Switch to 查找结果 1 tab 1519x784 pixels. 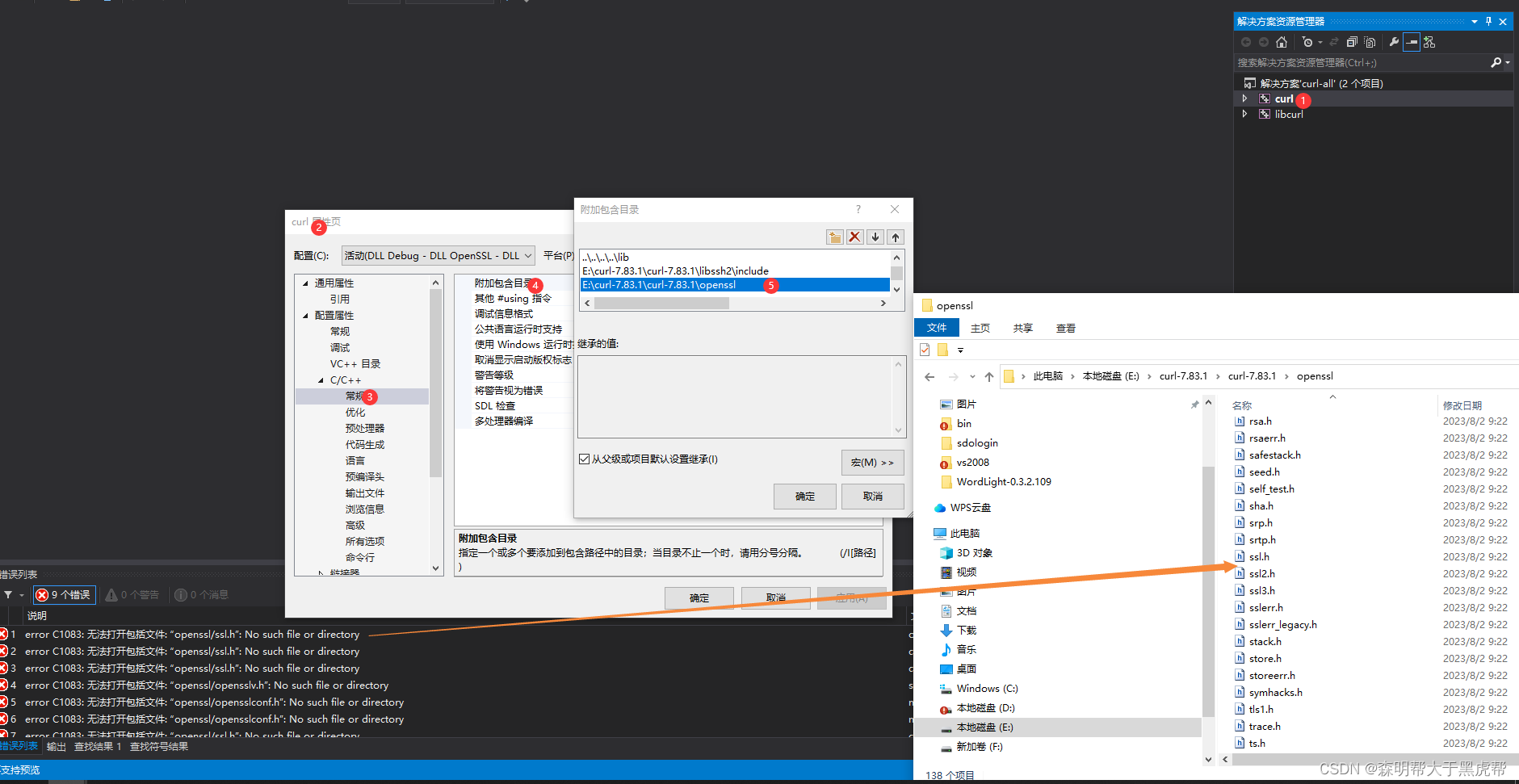[98, 747]
